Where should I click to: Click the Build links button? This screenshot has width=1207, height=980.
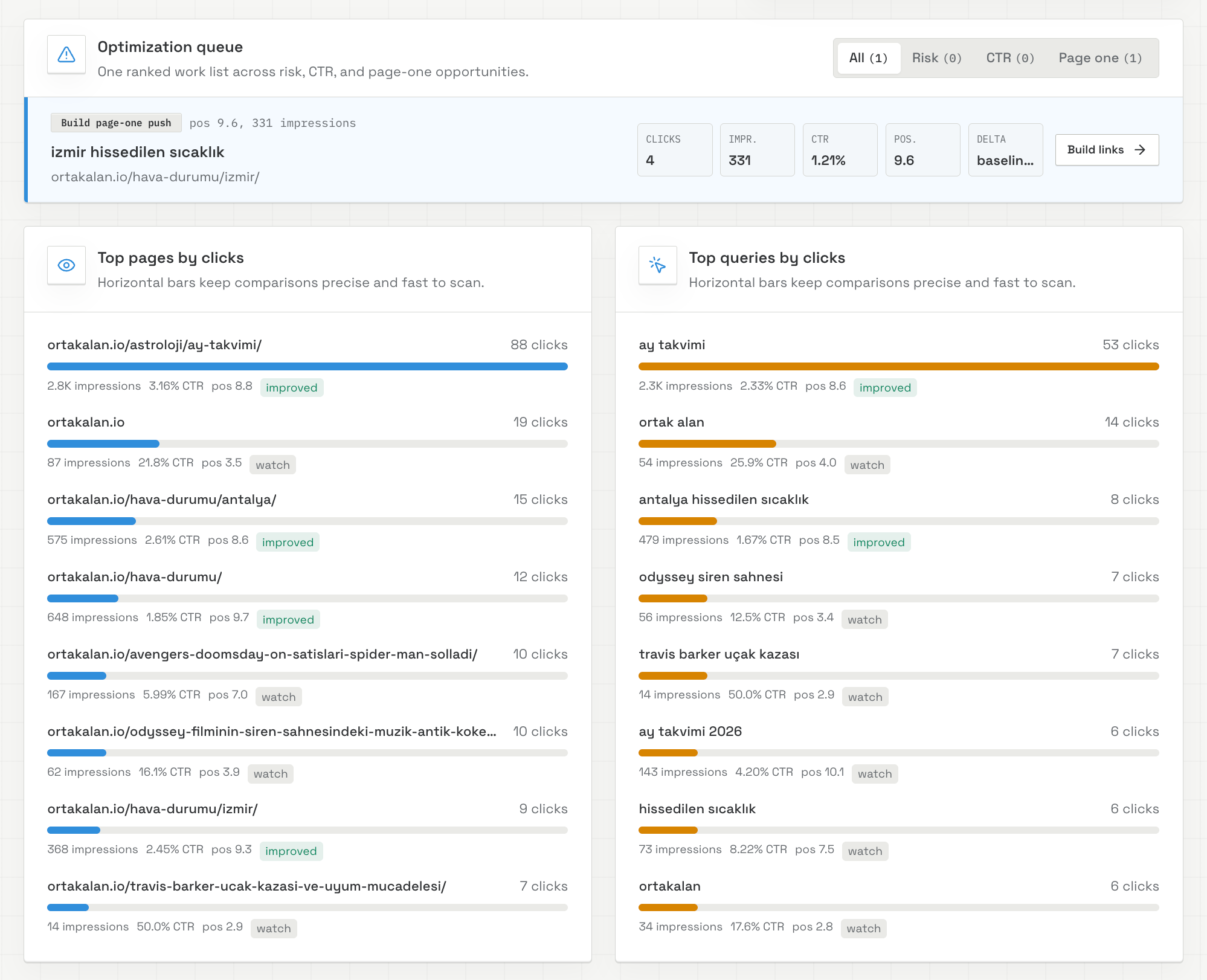tap(1107, 150)
